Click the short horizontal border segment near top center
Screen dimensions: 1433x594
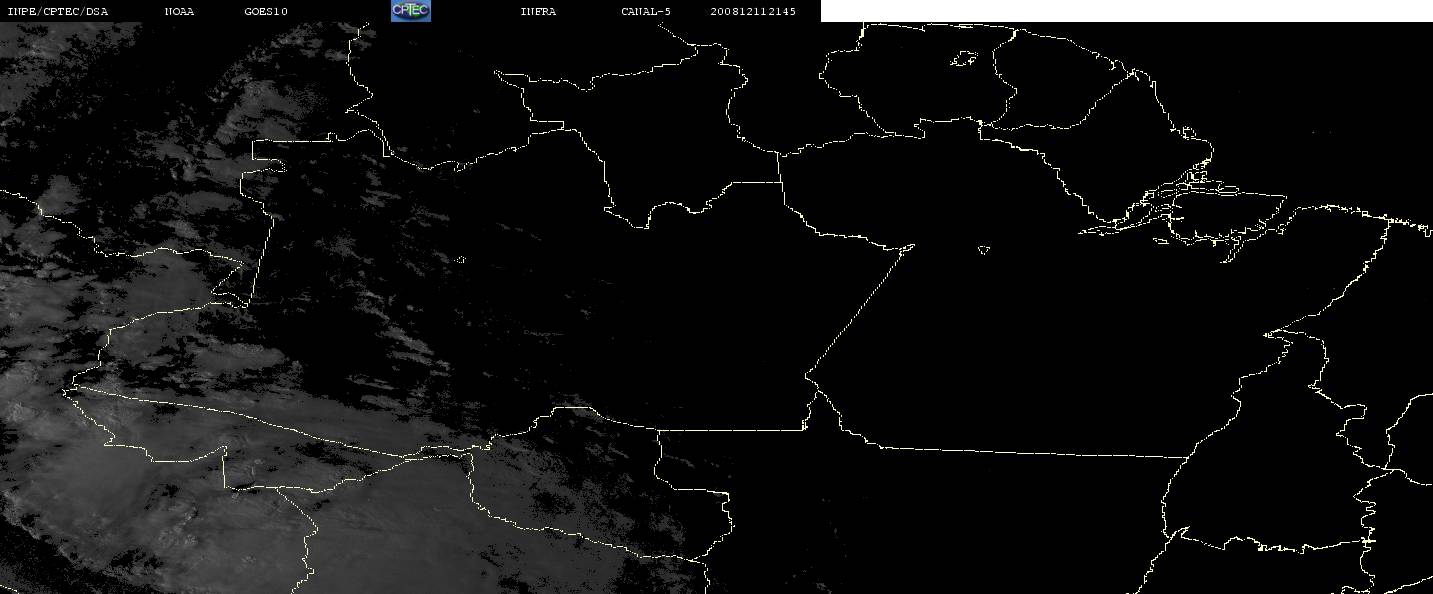[755, 182]
